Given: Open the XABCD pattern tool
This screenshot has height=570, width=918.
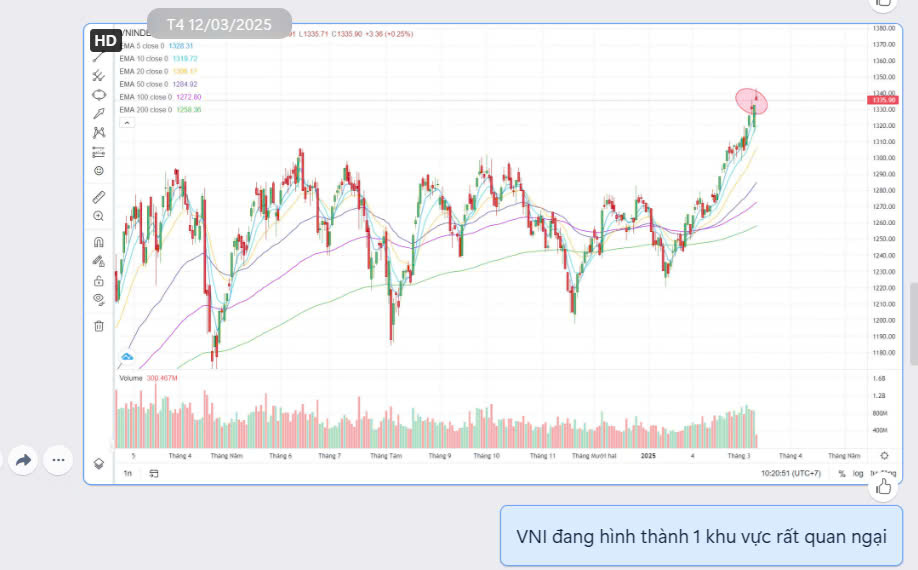Looking at the screenshot, I should [98, 132].
